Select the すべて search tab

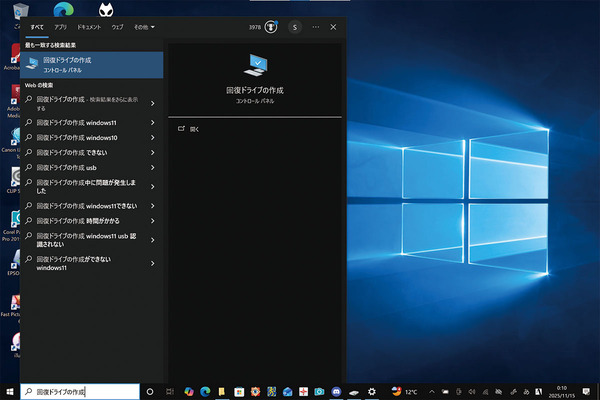(37, 27)
